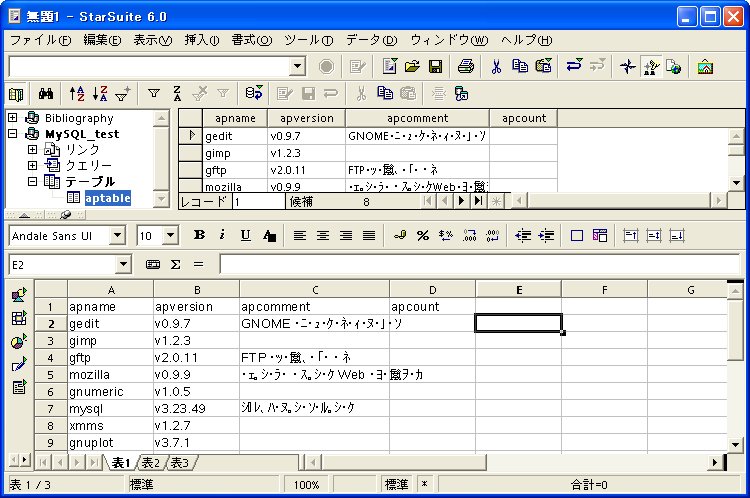The width and height of the screenshot is (750, 498).
Task: Select row header 5 in spreadsheet
Action: point(50,375)
